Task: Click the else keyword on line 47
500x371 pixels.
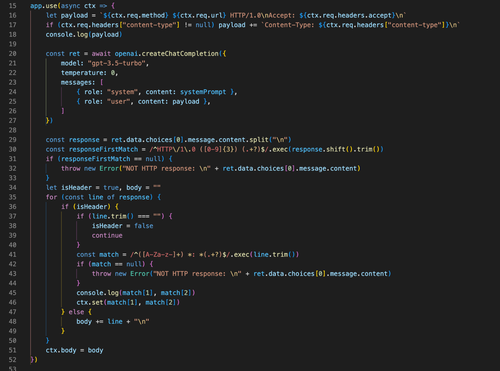Action: point(76,312)
